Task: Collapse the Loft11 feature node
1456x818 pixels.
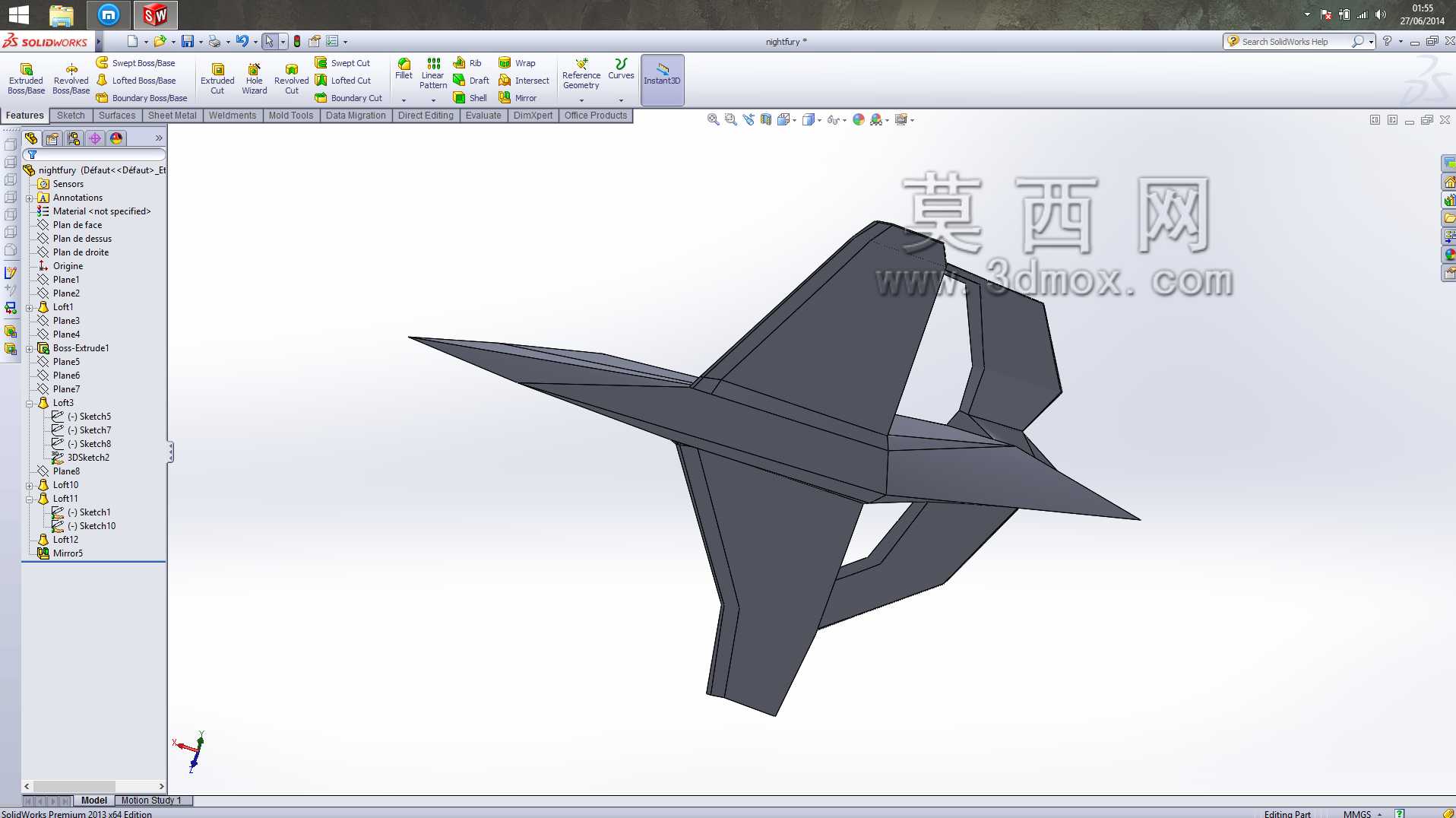Action: (29, 499)
